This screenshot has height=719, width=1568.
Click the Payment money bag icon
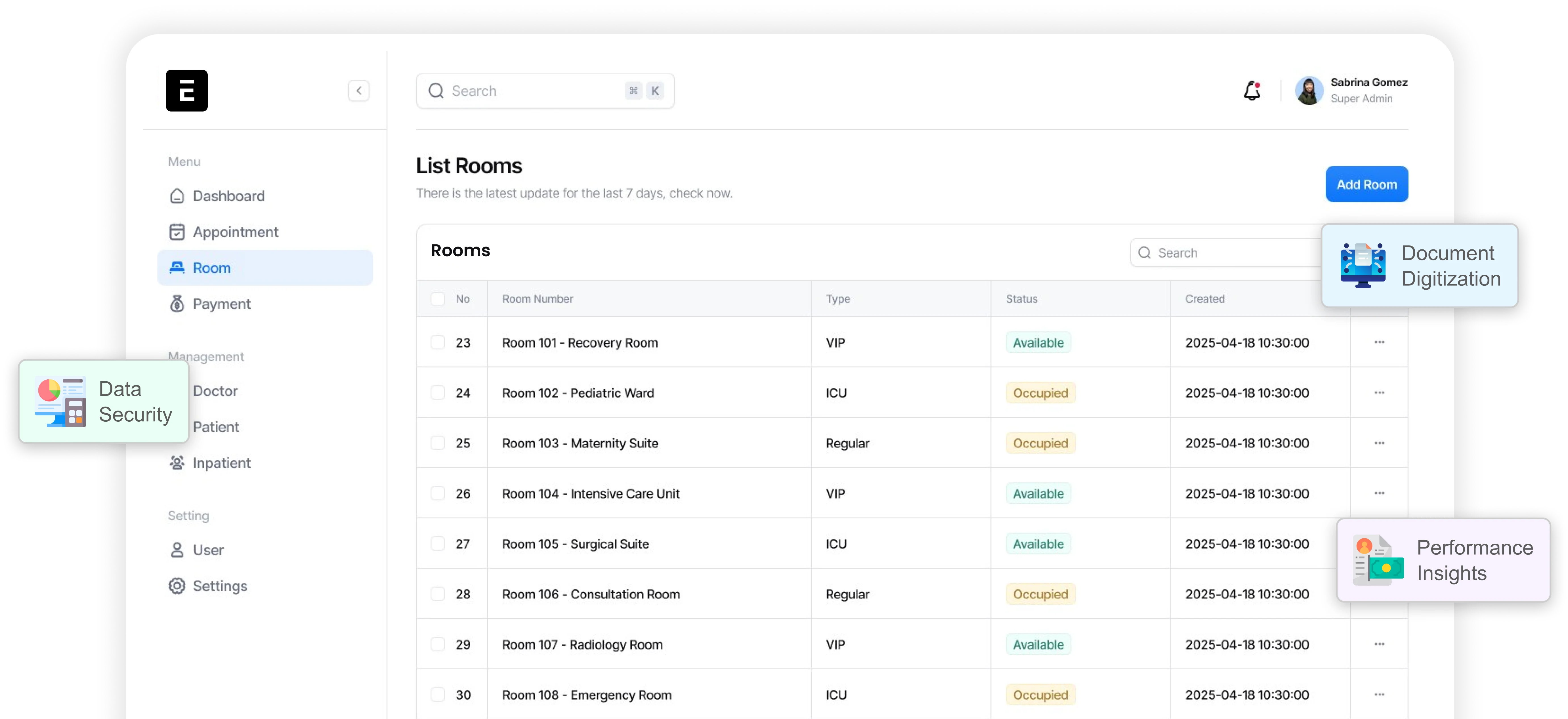177,304
